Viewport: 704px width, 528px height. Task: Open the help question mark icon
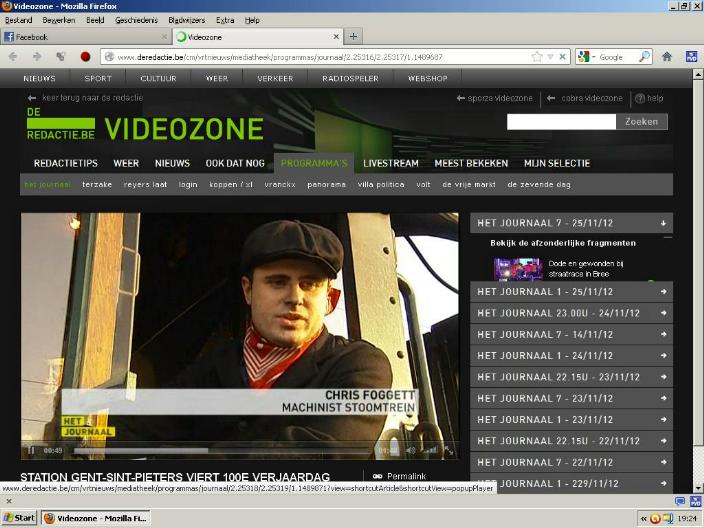point(640,98)
